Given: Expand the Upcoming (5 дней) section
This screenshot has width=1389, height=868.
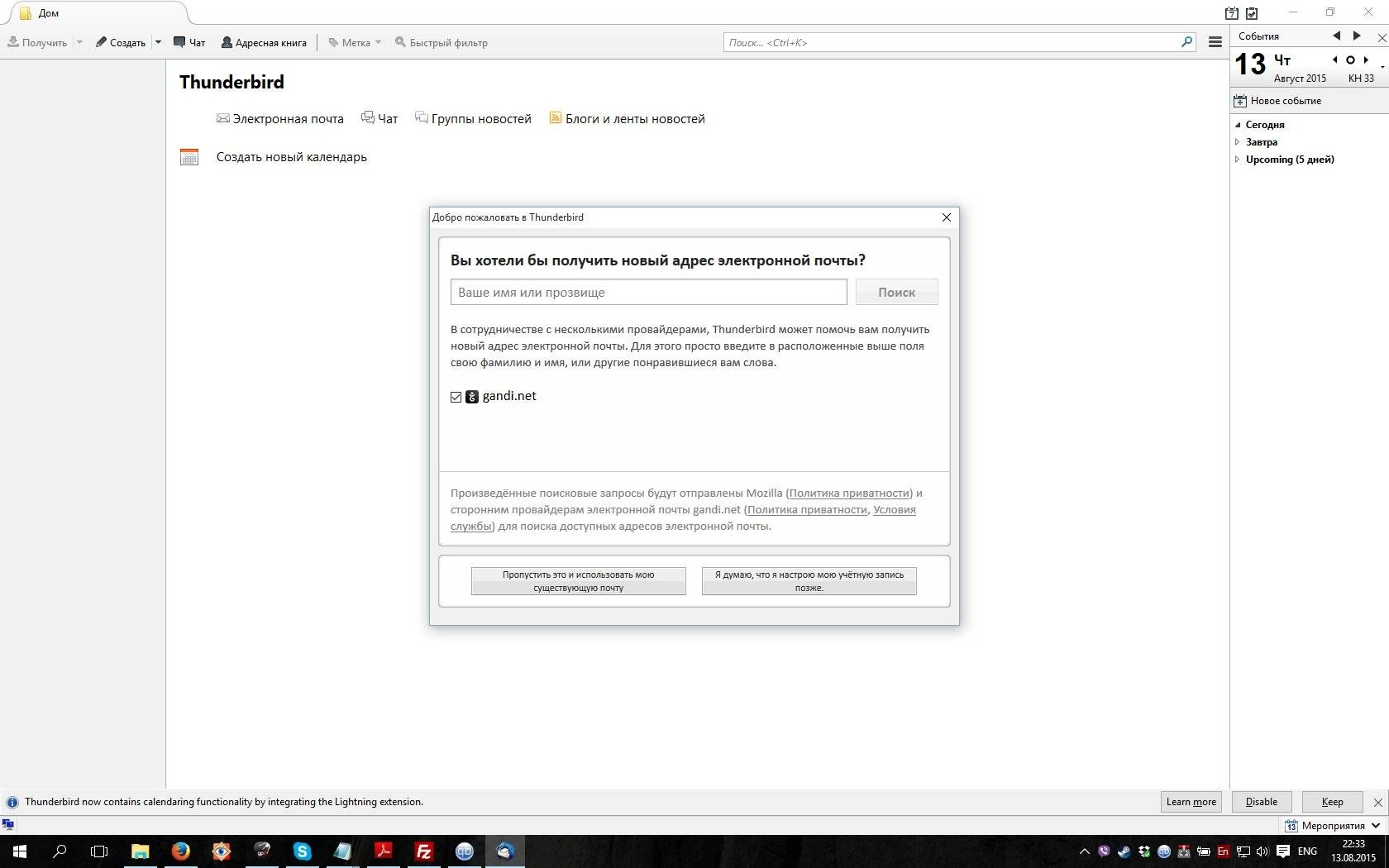Looking at the screenshot, I should [1238, 160].
